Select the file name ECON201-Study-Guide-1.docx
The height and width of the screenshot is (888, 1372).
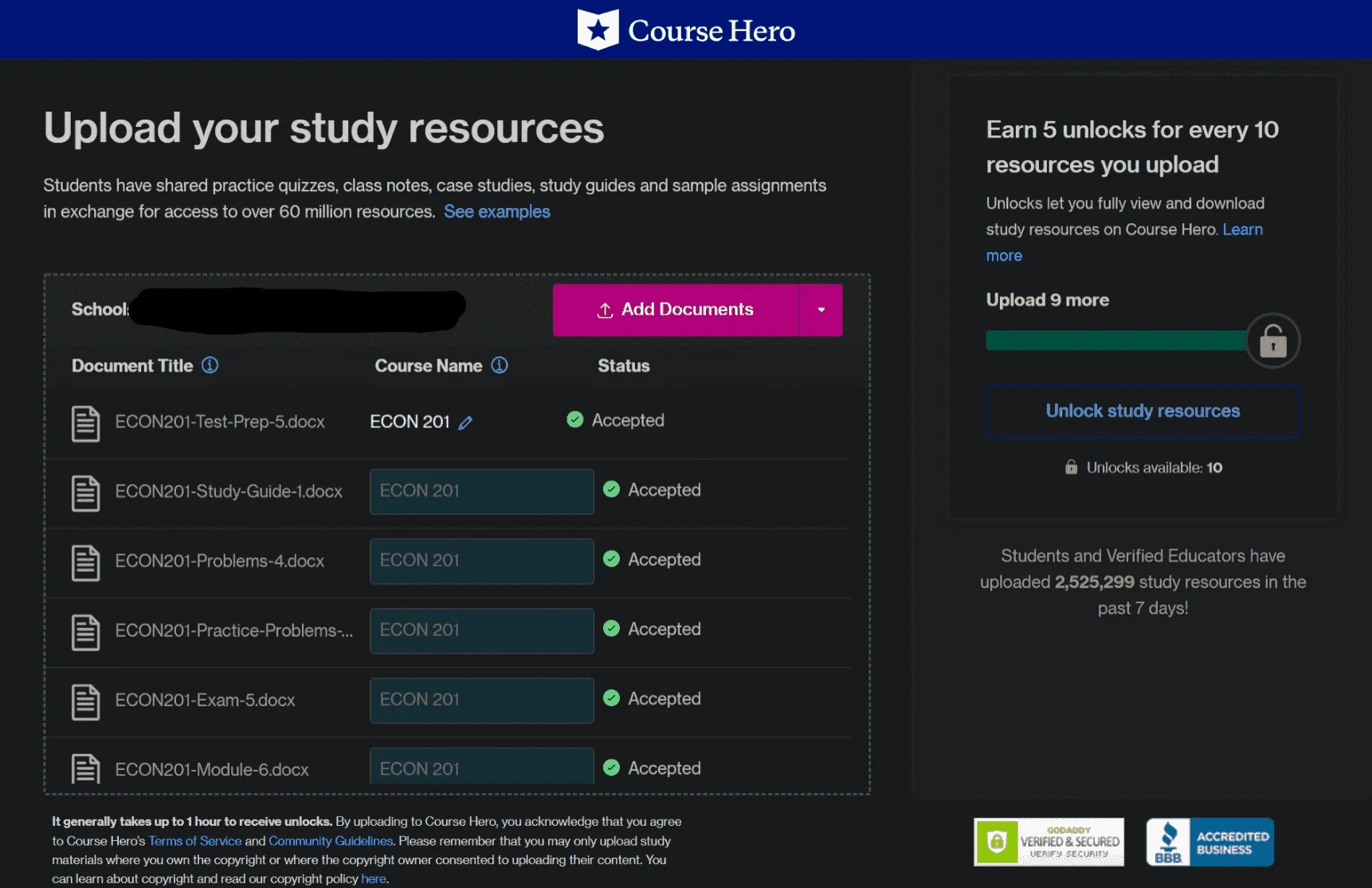point(229,491)
